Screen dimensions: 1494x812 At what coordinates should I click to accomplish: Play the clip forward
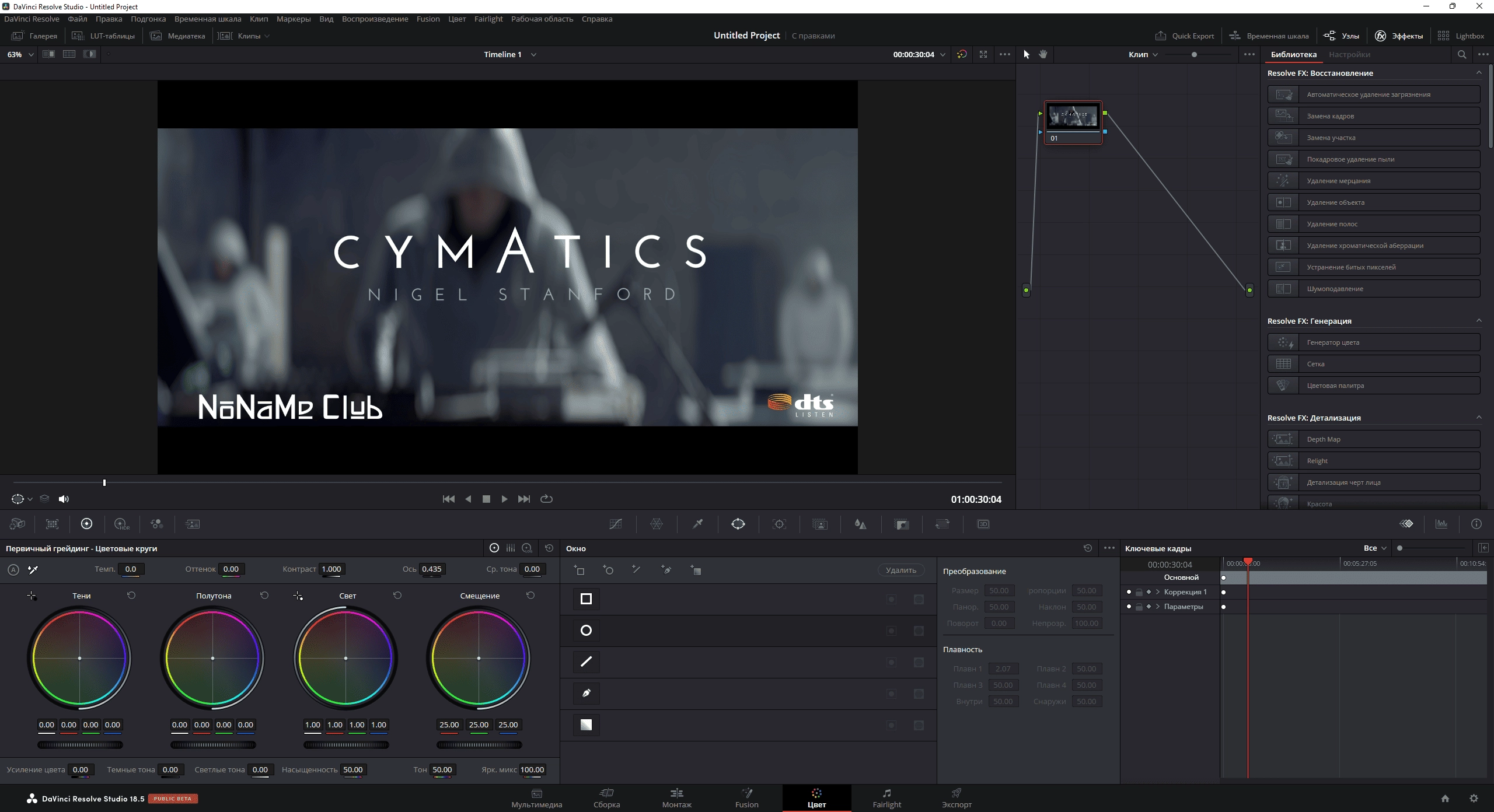(x=504, y=499)
